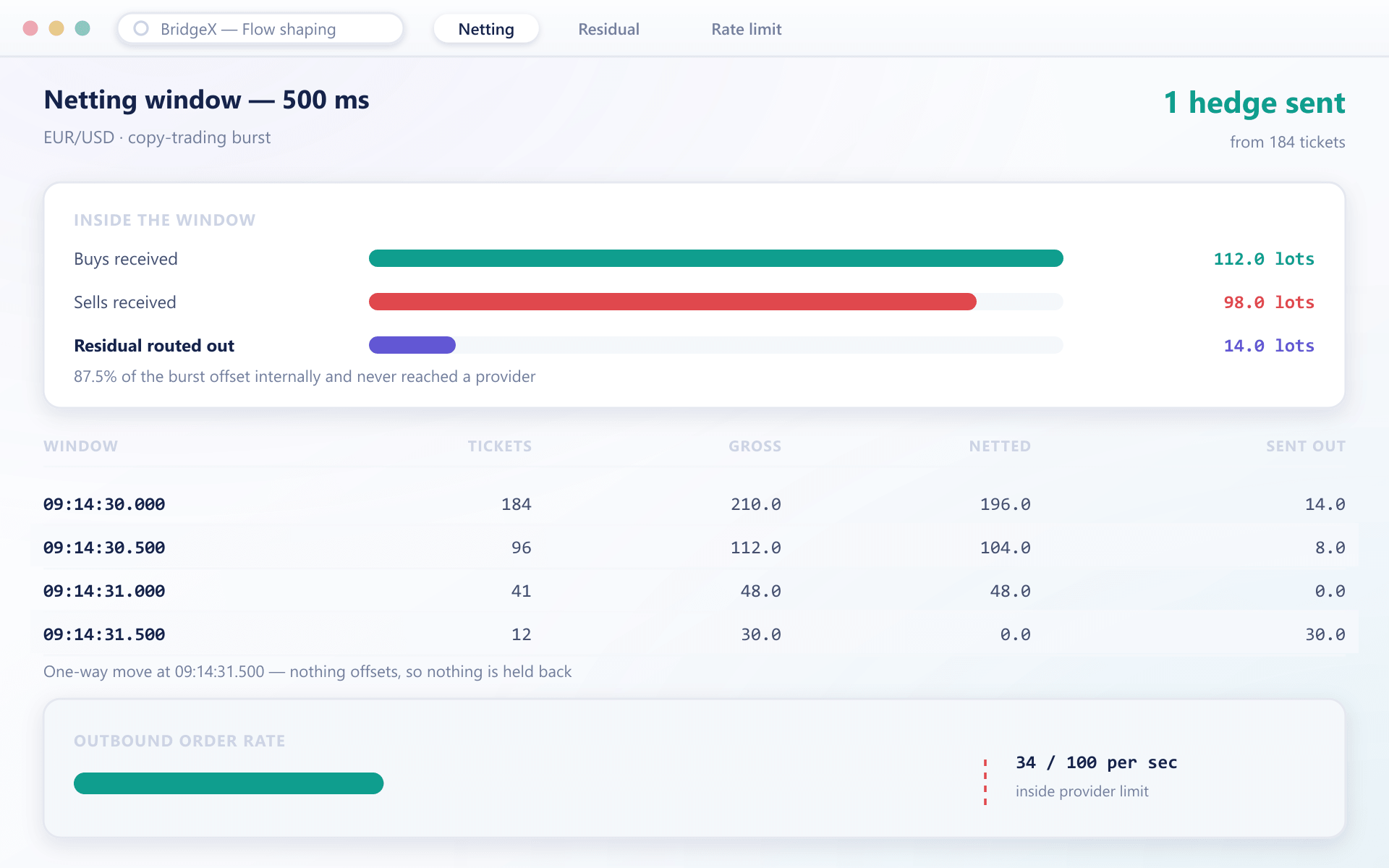Click the 87.5% burst offset note
This screenshot has height=868, width=1389.
pyautogui.click(x=305, y=377)
